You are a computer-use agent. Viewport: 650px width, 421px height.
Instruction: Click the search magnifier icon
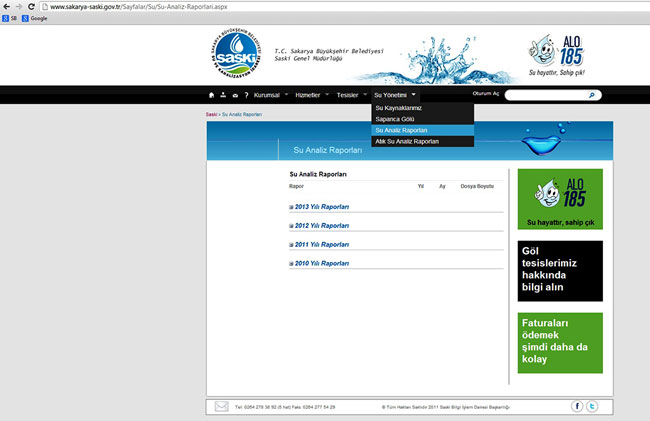click(x=592, y=95)
